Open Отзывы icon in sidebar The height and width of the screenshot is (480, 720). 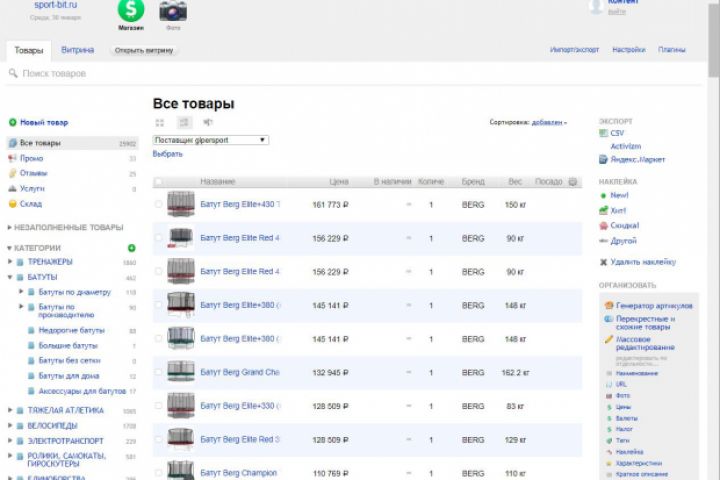[12, 173]
